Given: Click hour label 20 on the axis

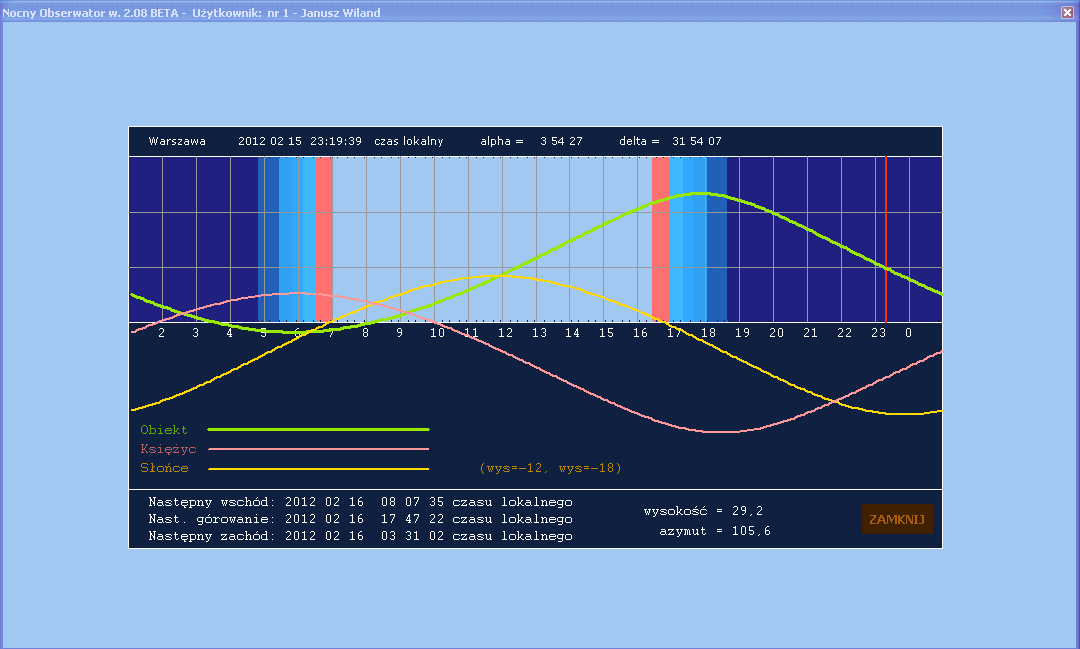Looking at the screenshot, I should pos(776,333).
